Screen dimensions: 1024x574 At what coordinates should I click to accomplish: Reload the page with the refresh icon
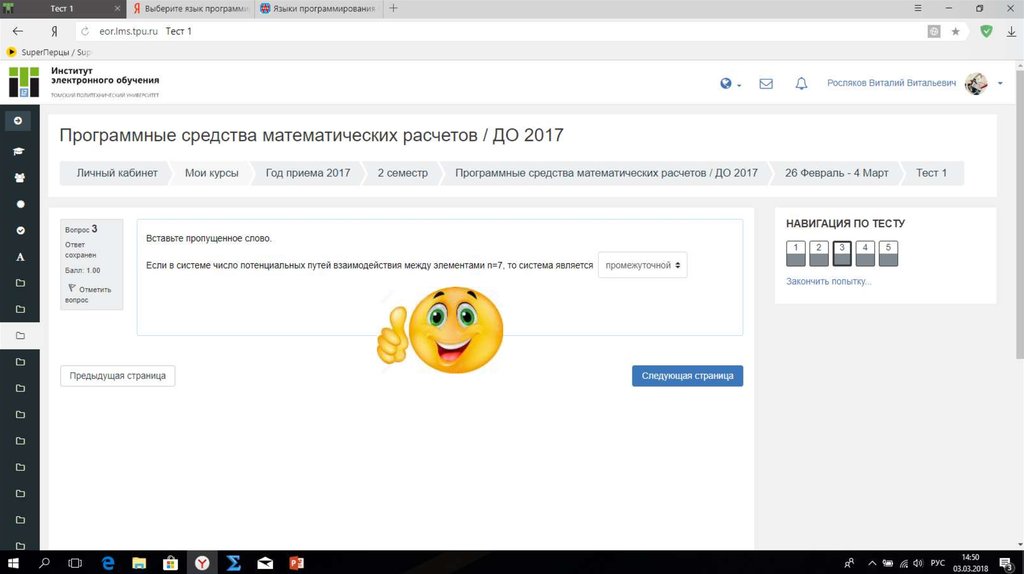point(85,31)
